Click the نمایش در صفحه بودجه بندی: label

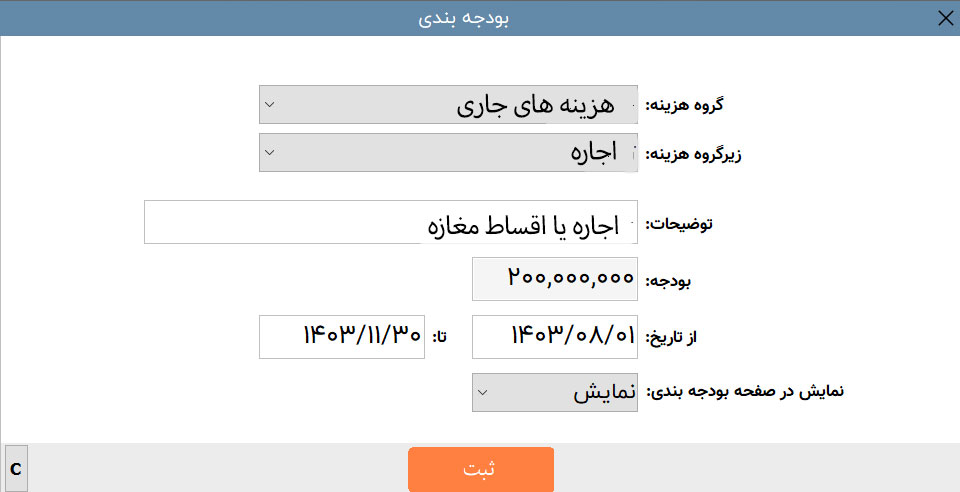pyautogui.click(x=744, y=392)
